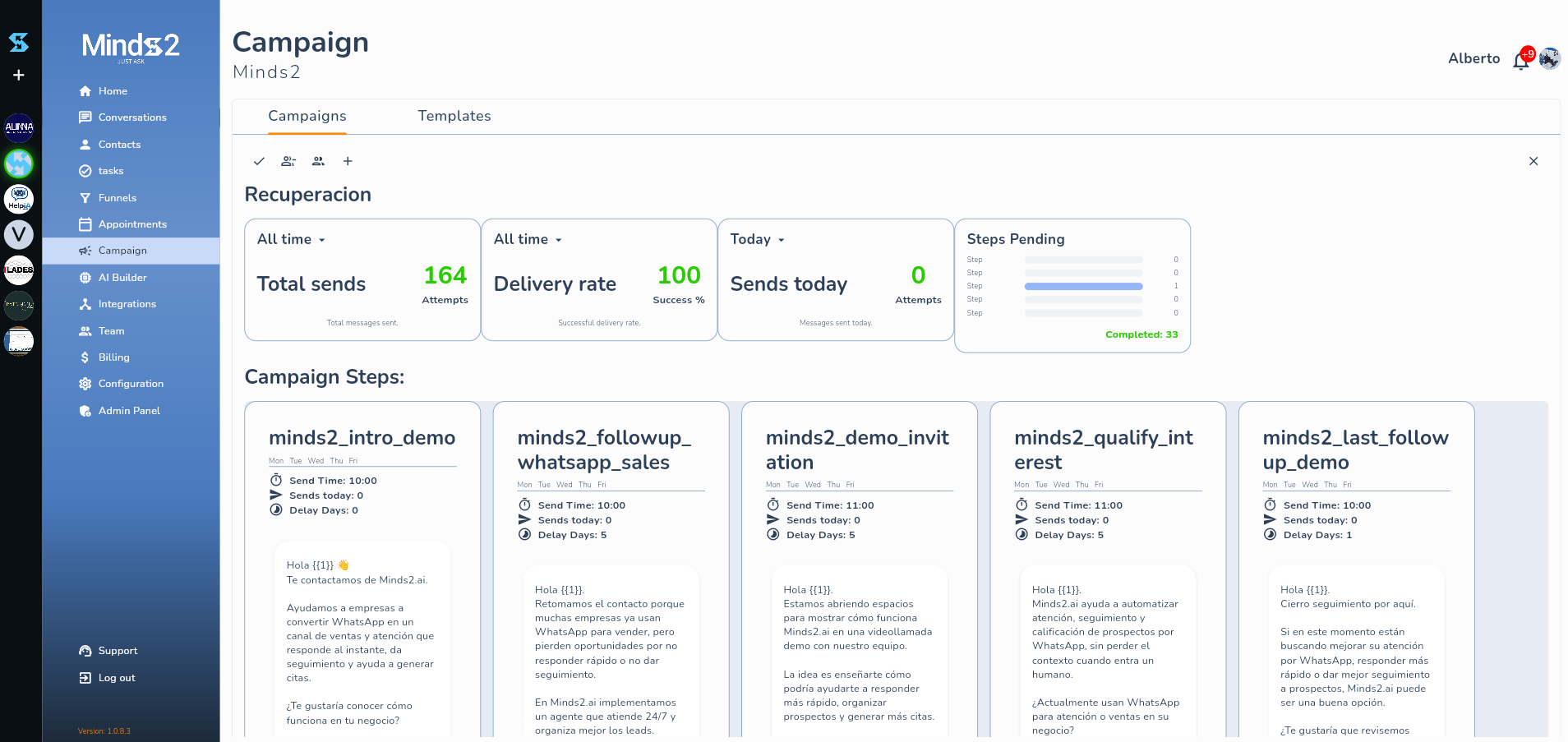This screenshot has width=1568, height=742.
Task: Open notifications bell with +9 badge
Action: coord(1522,60)
